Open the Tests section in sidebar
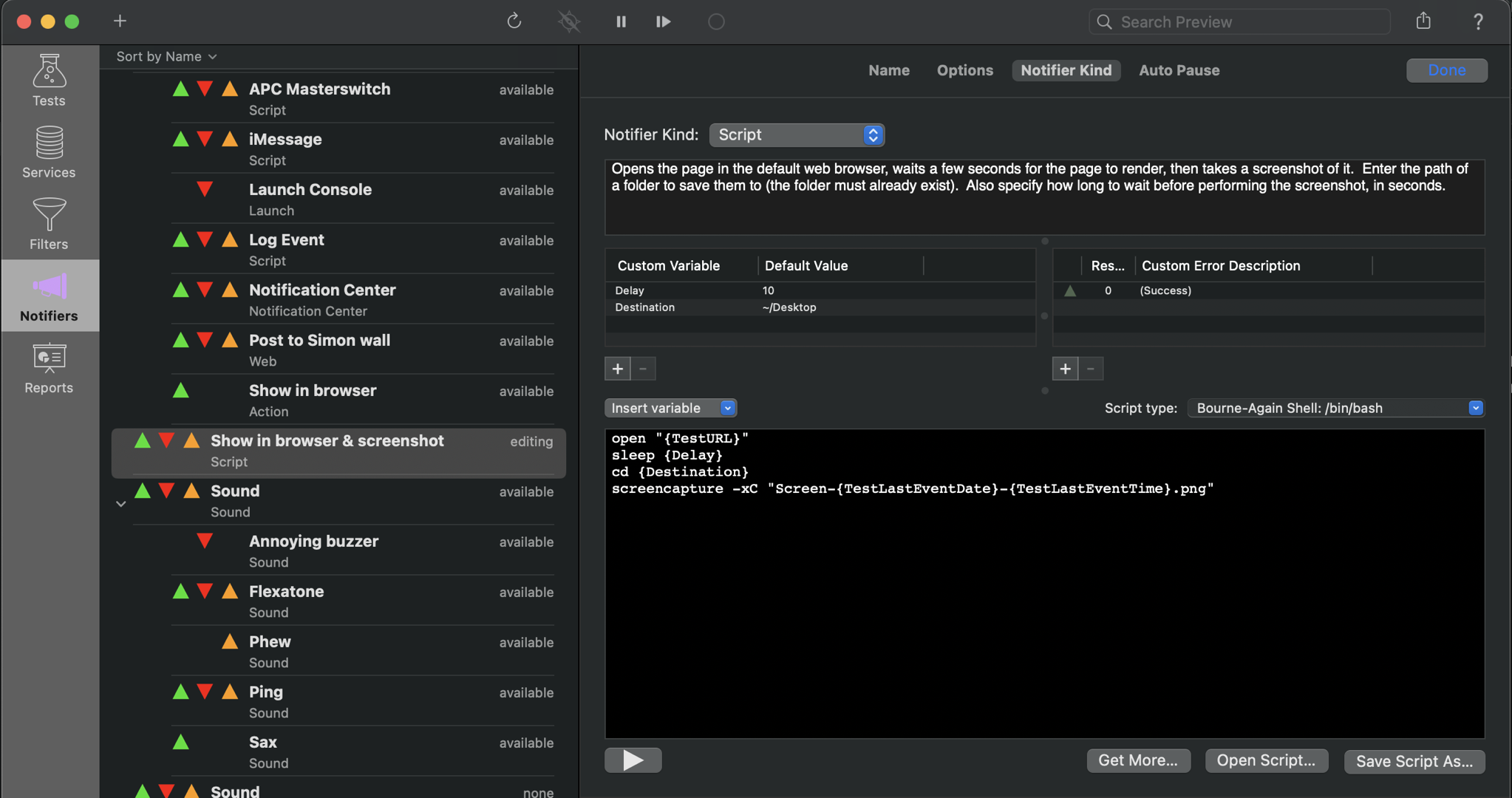The image size is (1512, 798). click(49, 81)
